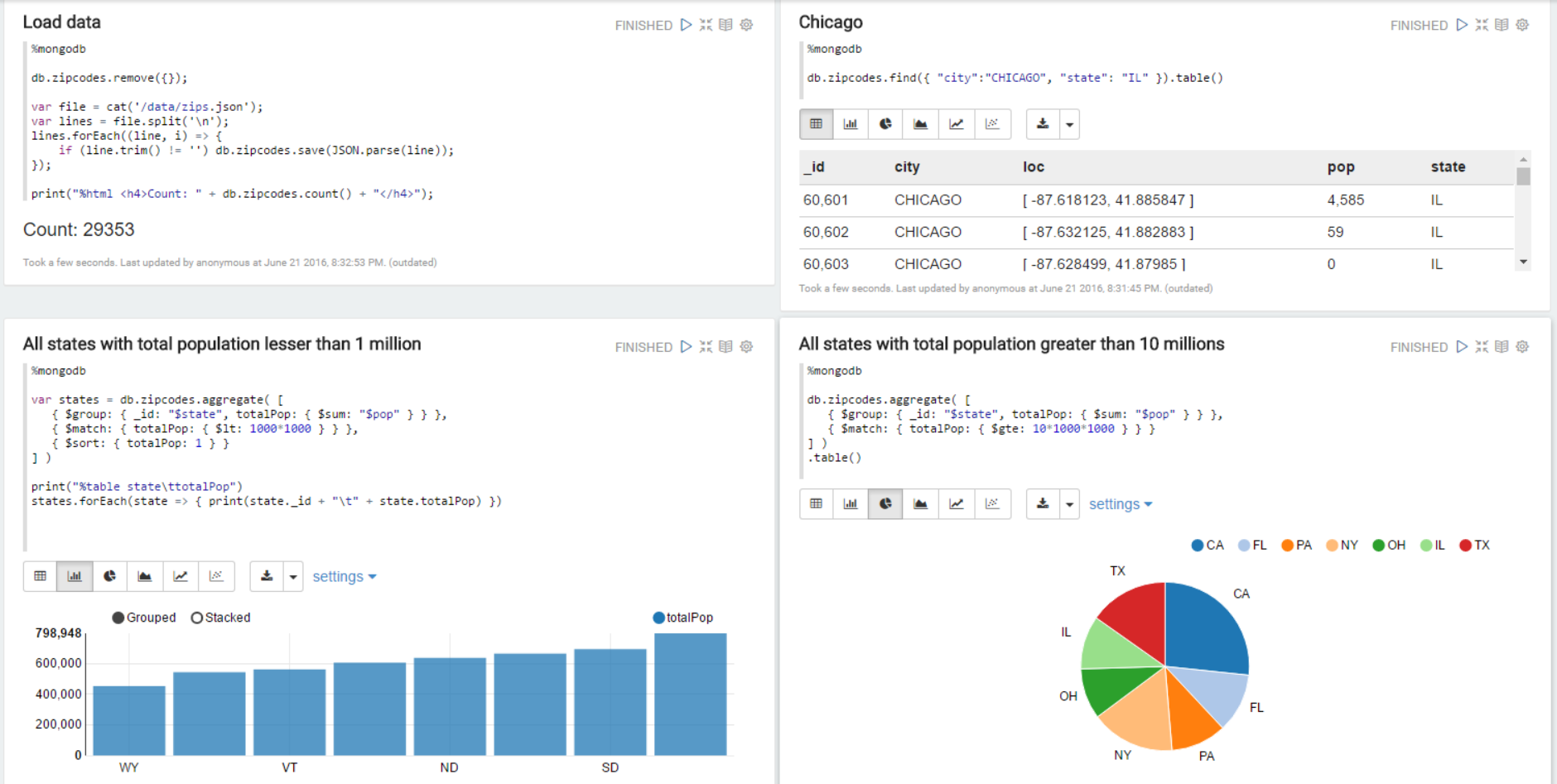Open download options arrow in Chicago toolbar
The image size is (1557, 784).
(x=1069, y=124)
